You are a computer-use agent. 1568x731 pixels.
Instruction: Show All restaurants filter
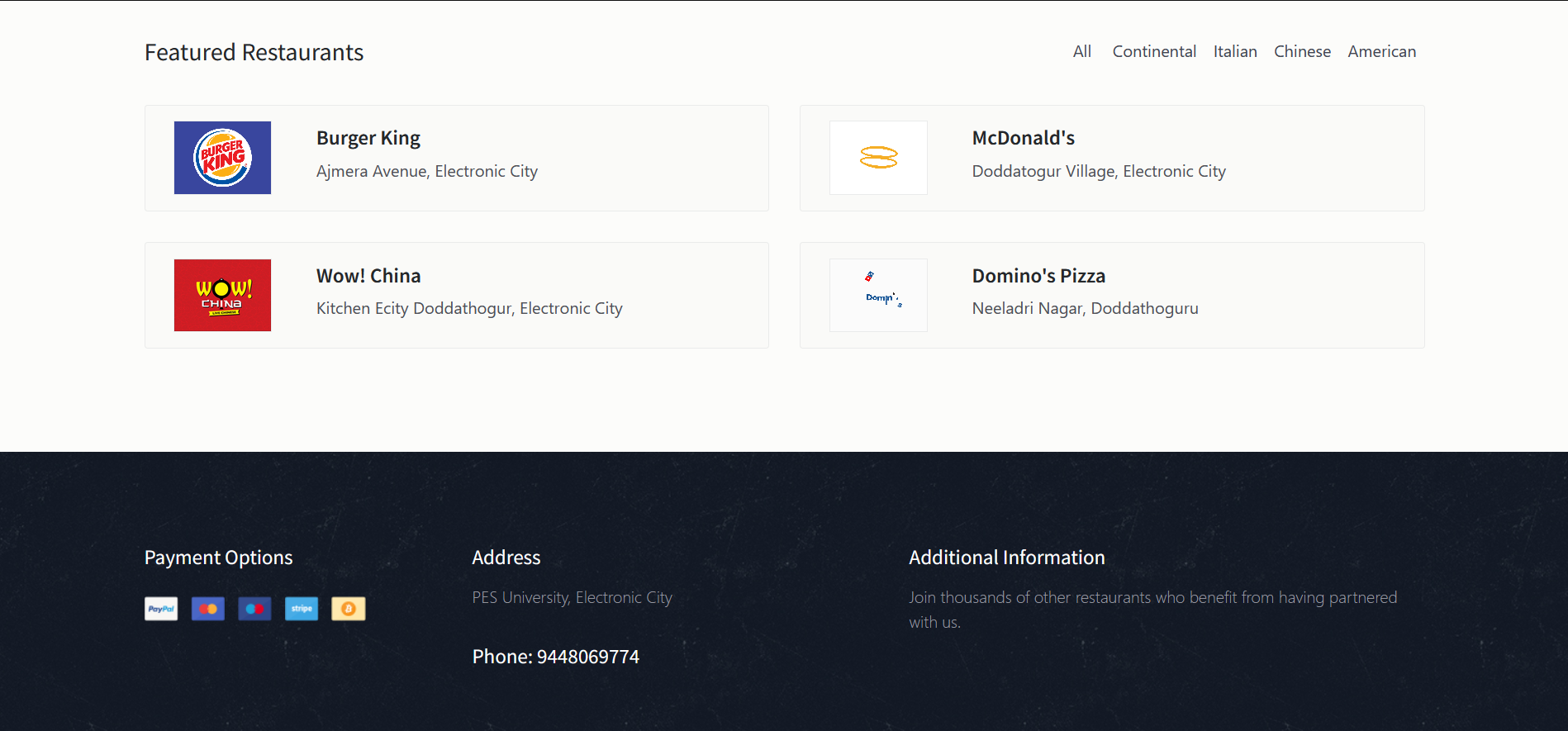point(1082,51)
